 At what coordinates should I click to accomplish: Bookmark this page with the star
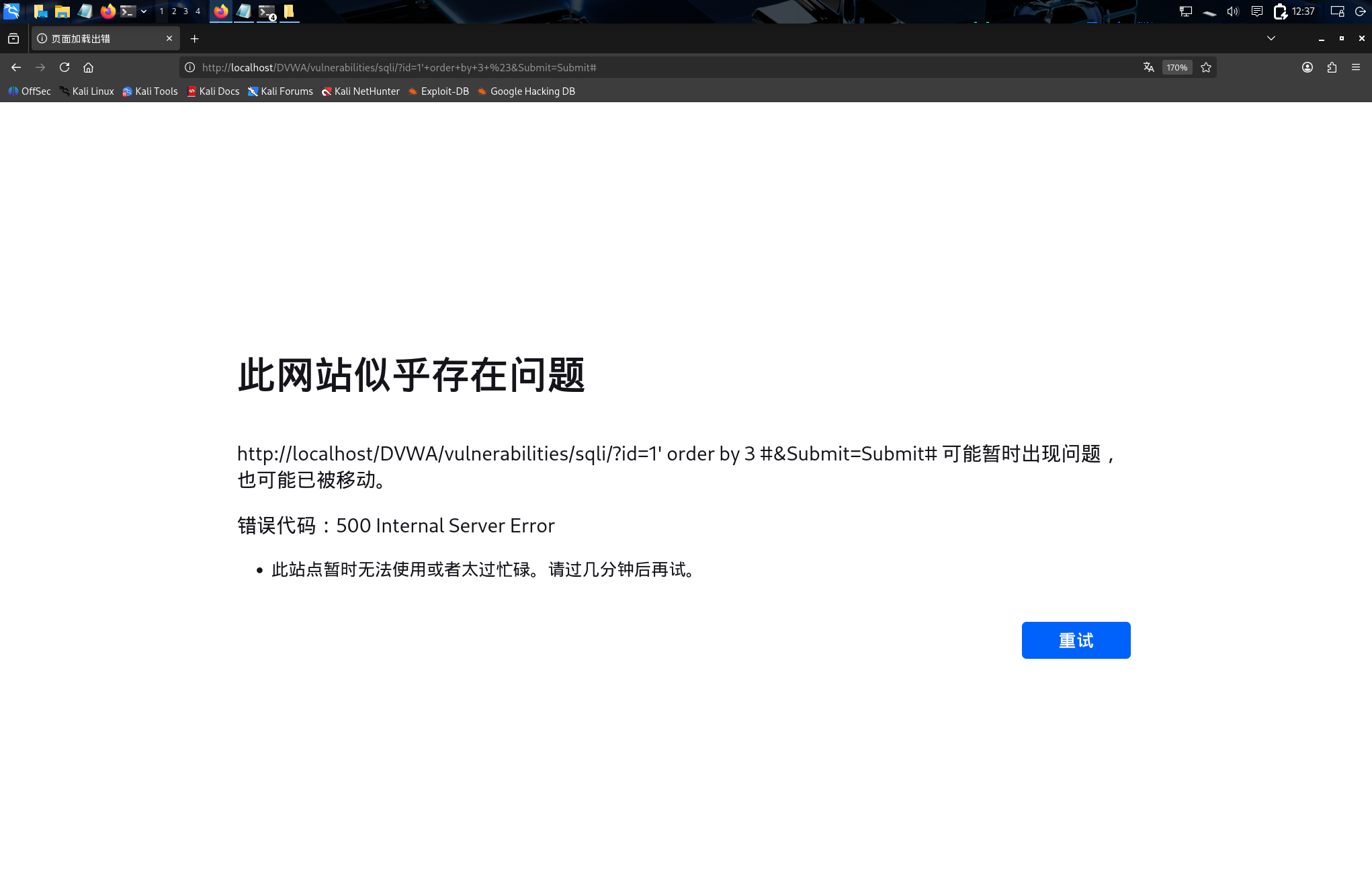point(1205,67)
